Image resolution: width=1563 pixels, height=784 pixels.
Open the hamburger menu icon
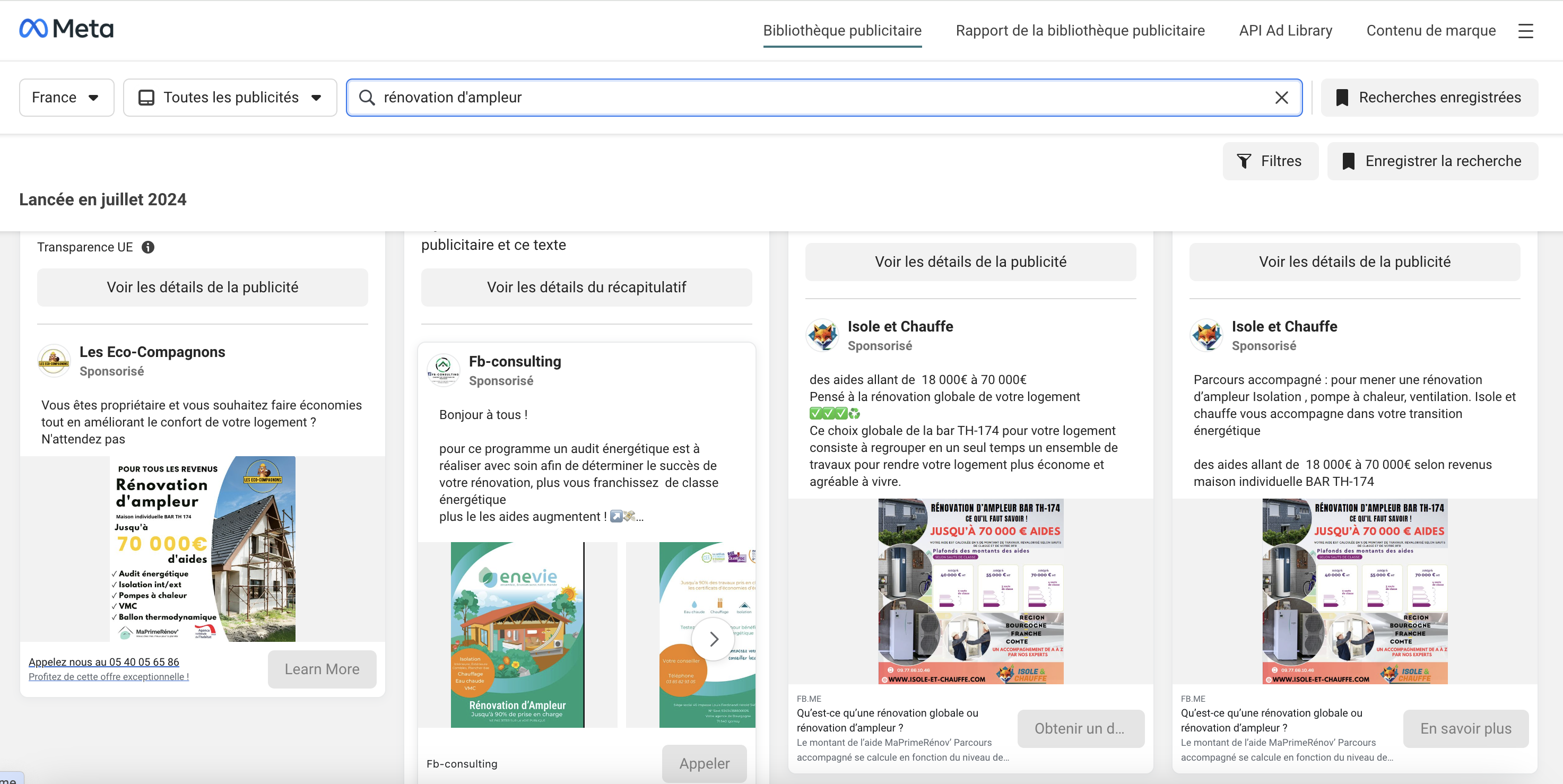click(1525, 31)
